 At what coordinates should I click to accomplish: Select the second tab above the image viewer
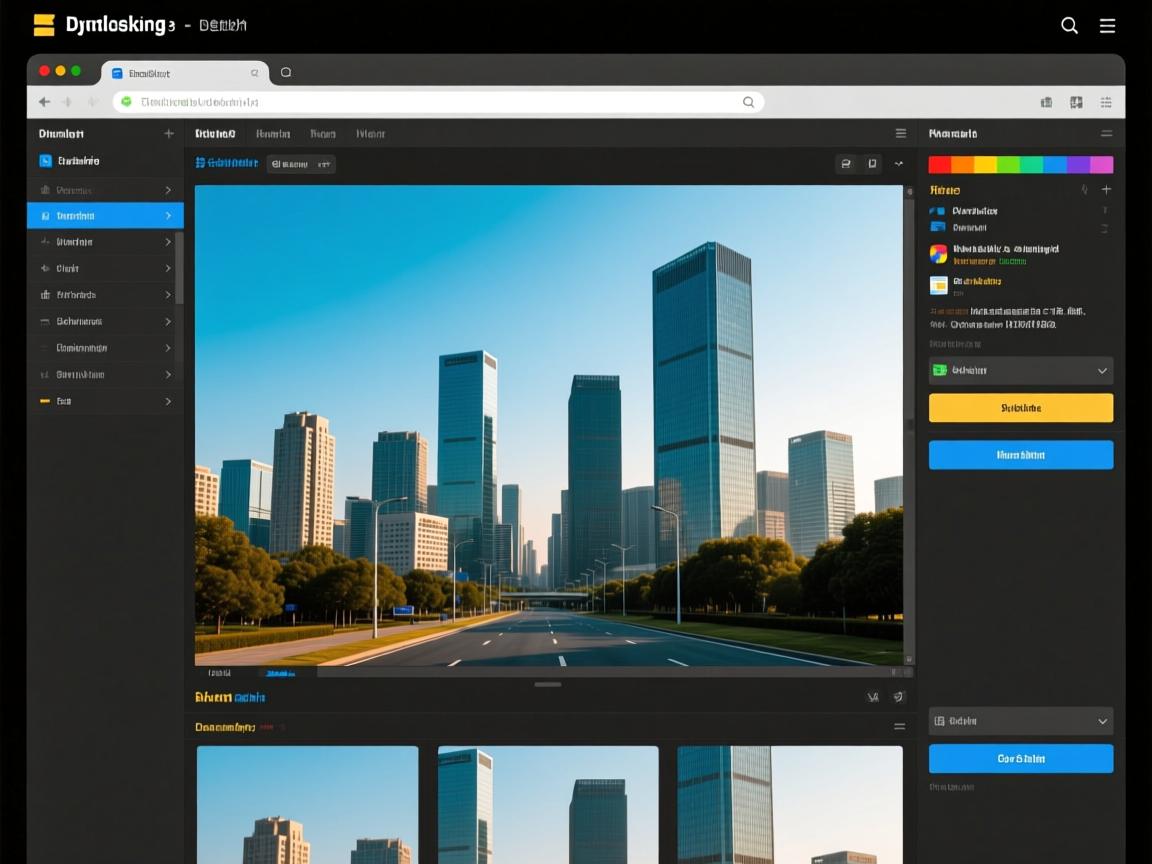(273, 134)
